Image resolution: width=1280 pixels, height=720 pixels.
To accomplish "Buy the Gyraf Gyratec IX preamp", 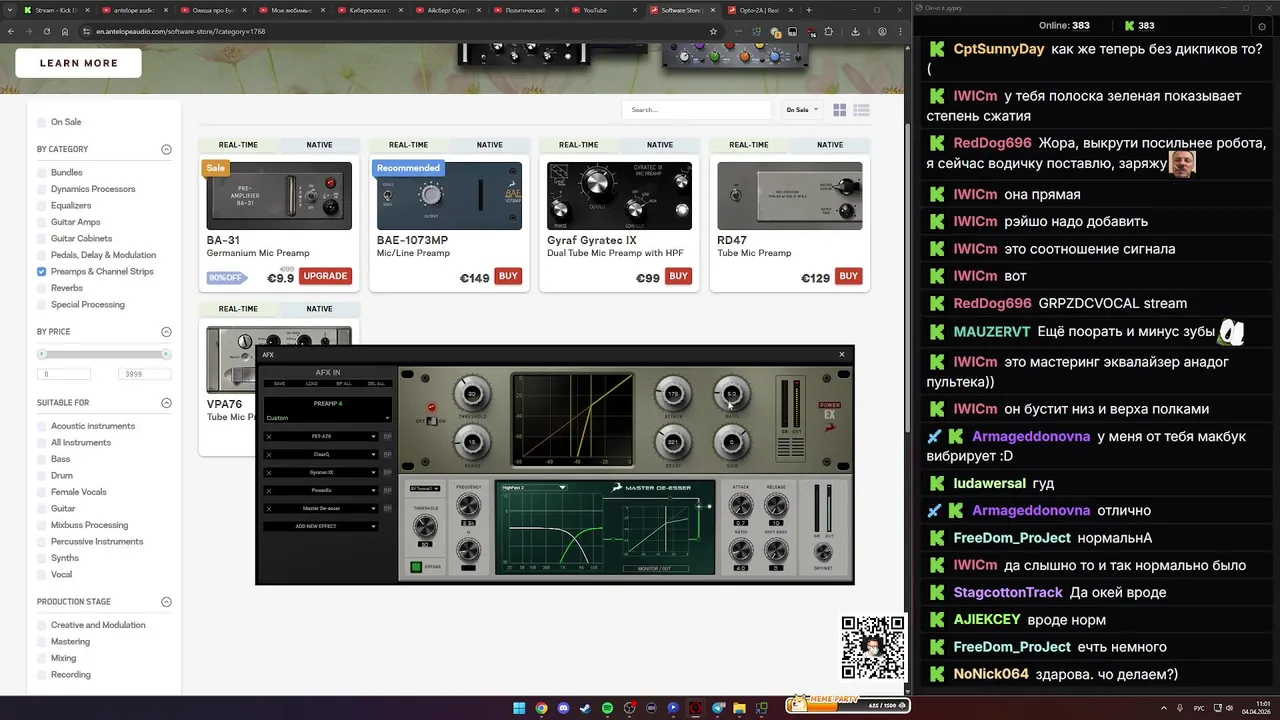I will (x=678, y=276).
